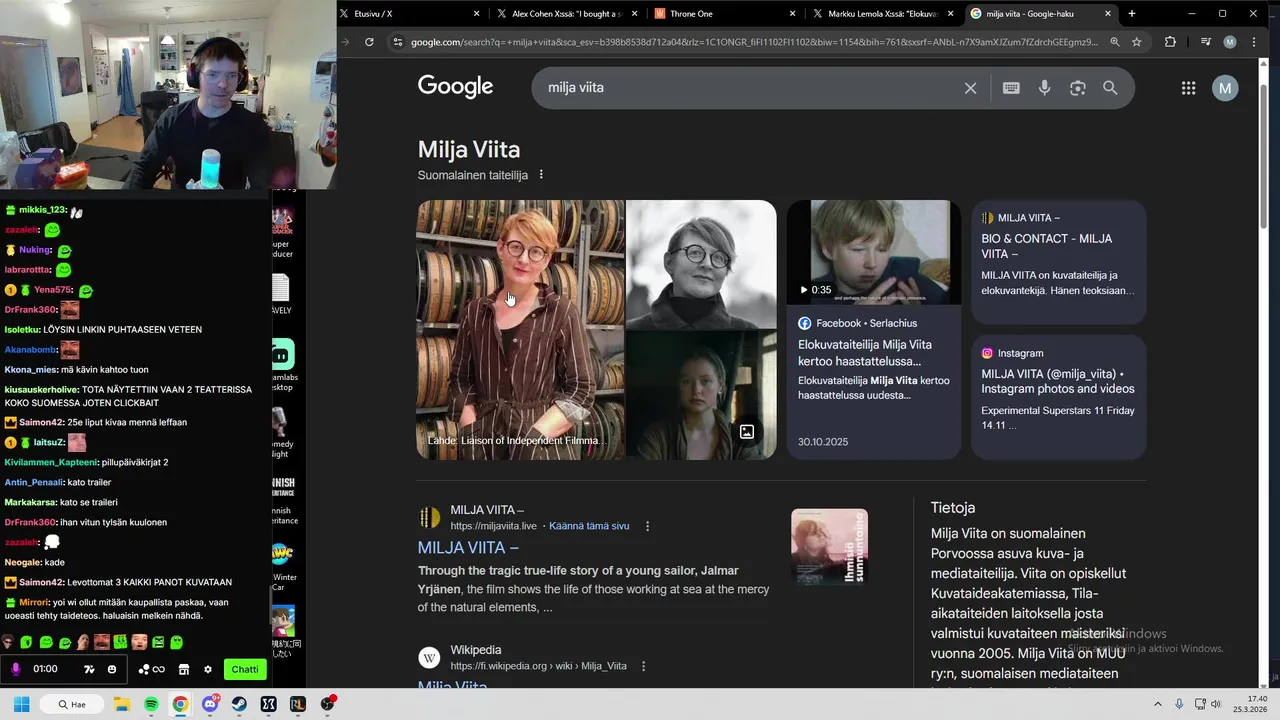
Task: Open Discord from taskbar
Action: click(210, 704)
